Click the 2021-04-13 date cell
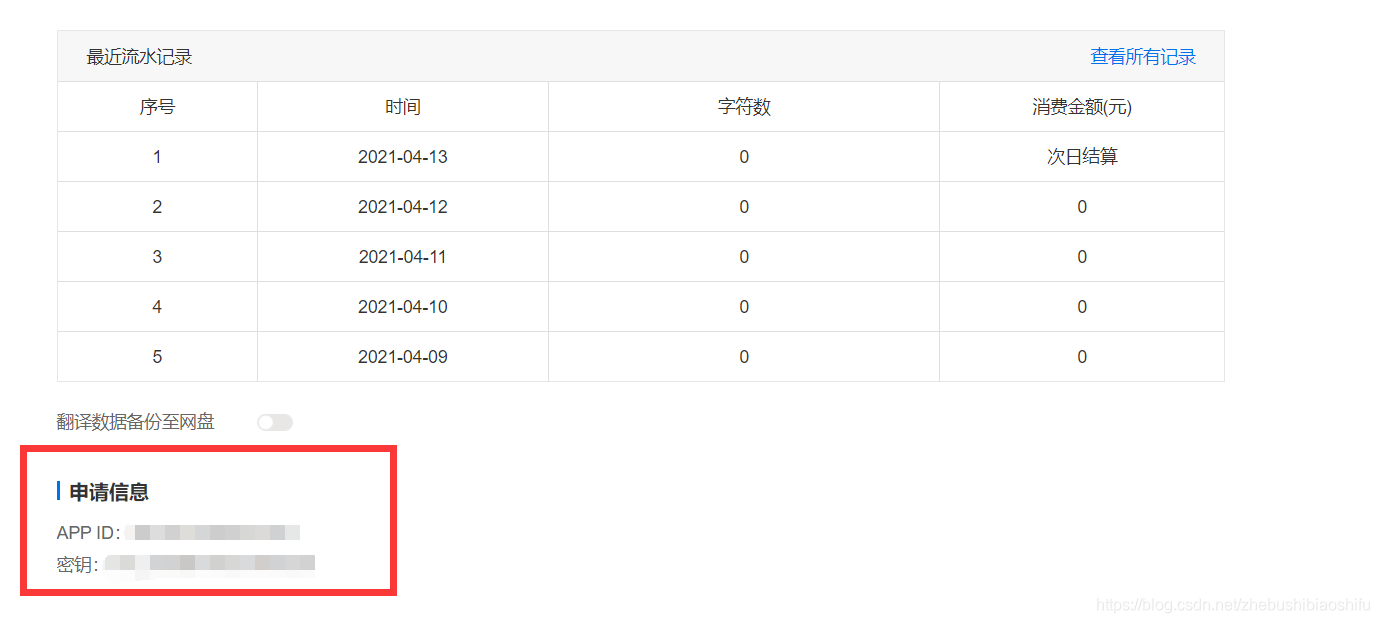1379x623 pixels. pyautogui.click(x=403, y=157)
